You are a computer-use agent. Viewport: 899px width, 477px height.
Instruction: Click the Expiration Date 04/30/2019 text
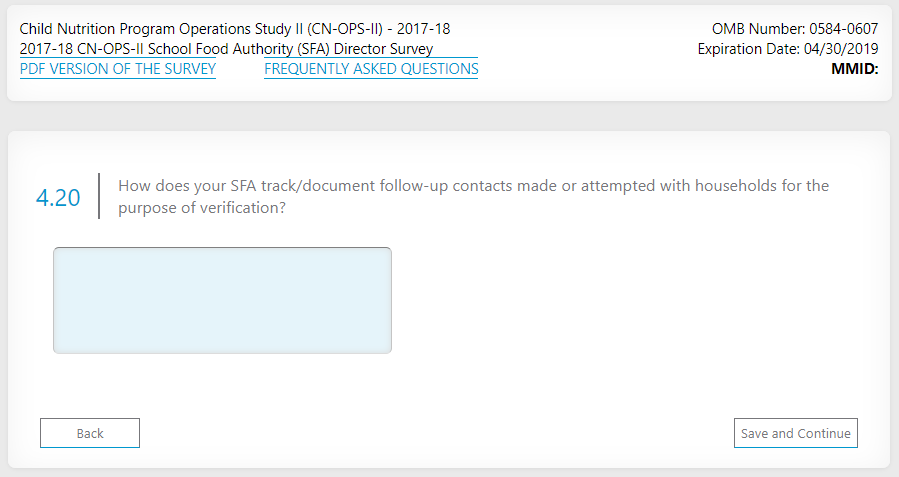click(x=787, y=49)
